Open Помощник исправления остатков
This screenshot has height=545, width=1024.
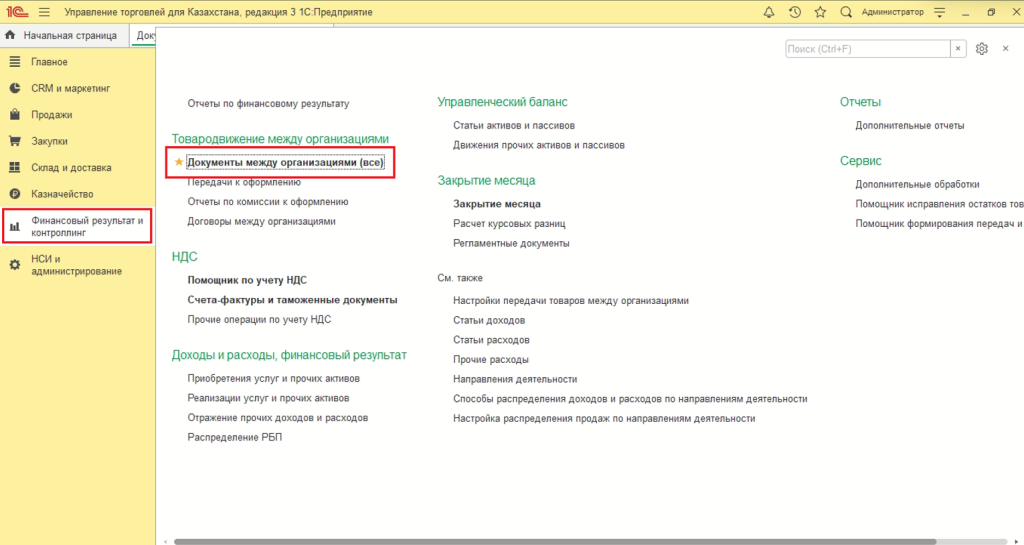tap(940, 204)
